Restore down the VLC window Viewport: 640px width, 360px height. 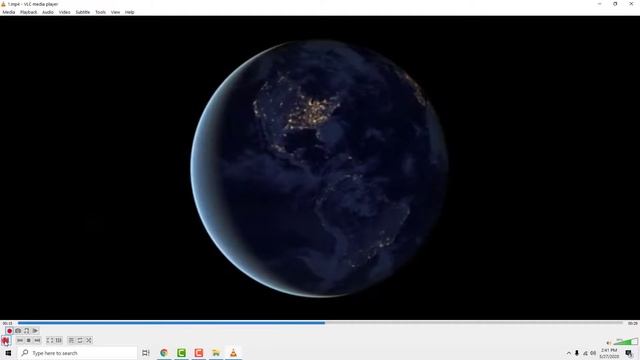(x=615, y=4)
